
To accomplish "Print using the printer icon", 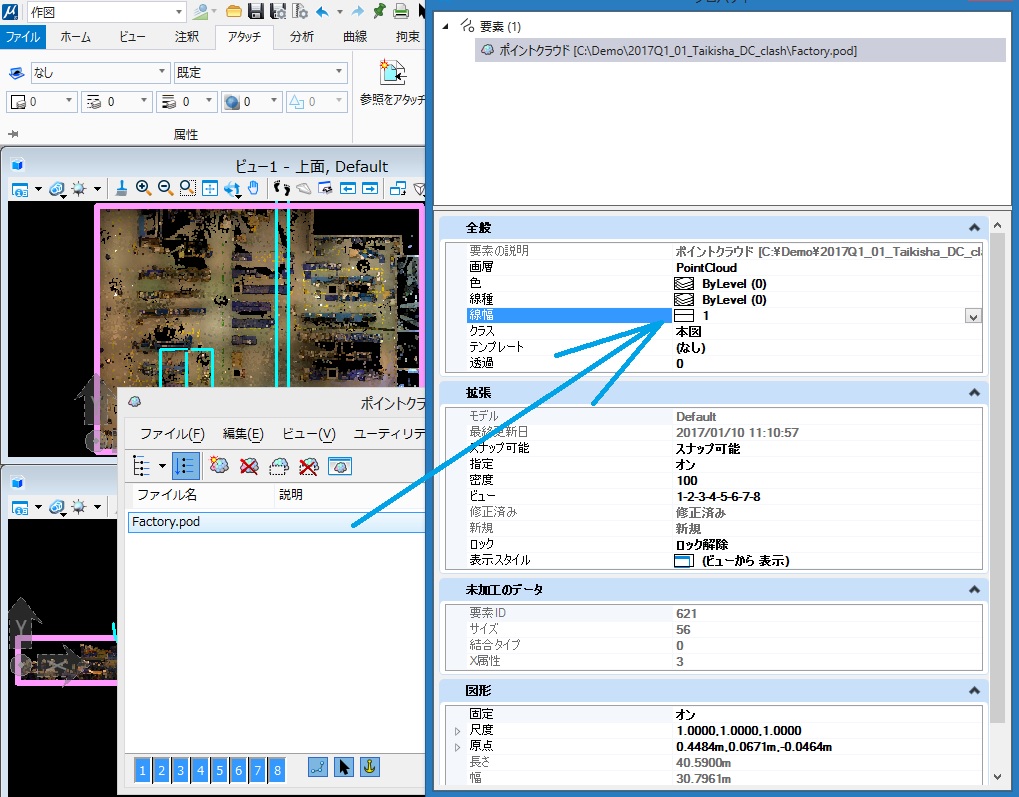I will pyautogui.click(x=402, y=11).
